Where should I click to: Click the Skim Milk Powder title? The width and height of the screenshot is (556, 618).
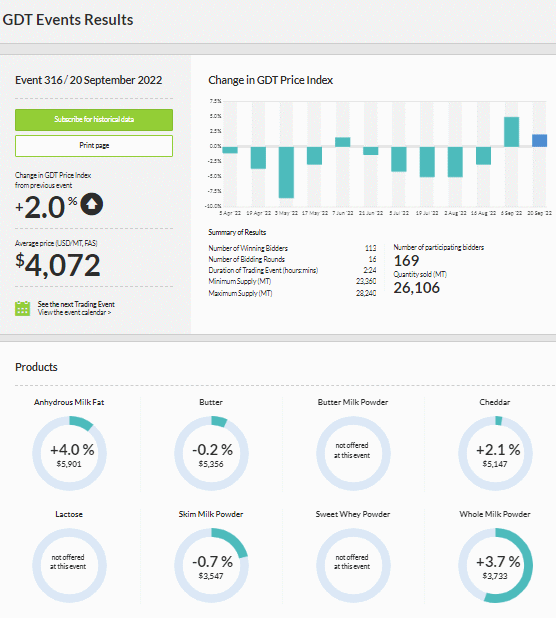coord(211,514)
